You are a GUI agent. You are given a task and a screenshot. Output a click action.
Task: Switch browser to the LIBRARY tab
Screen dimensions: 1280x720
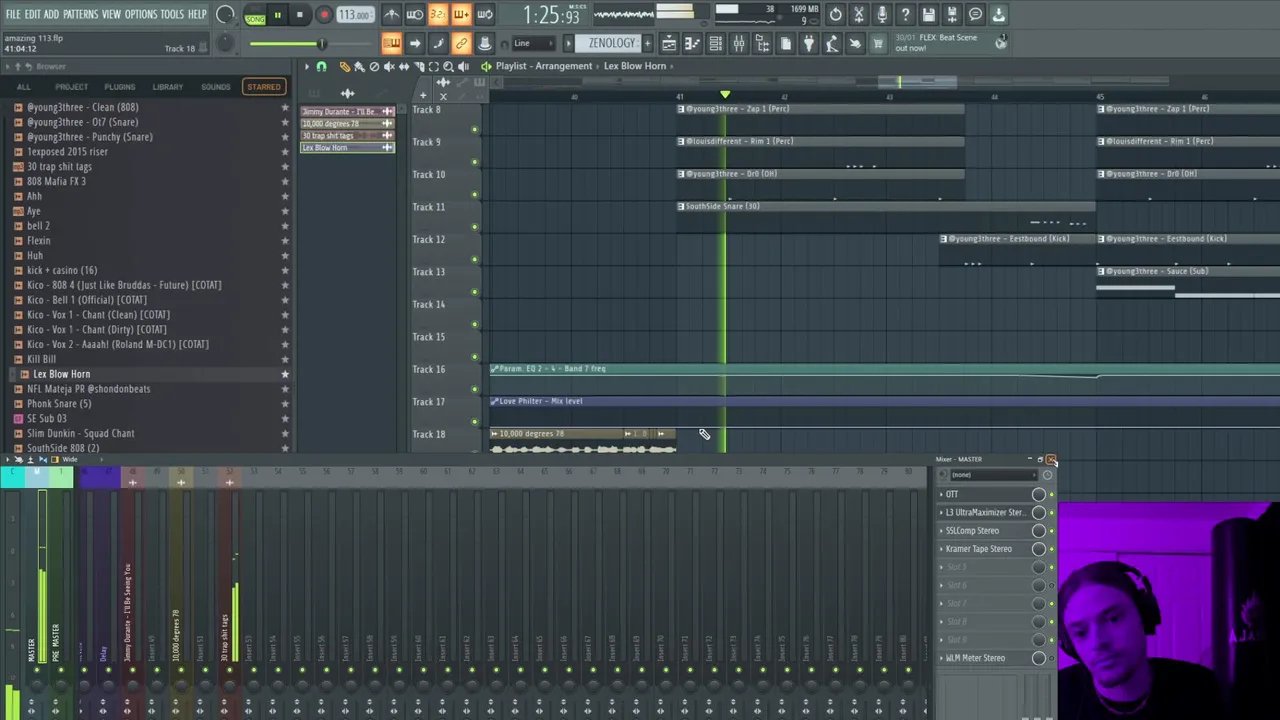pos(168,86)
